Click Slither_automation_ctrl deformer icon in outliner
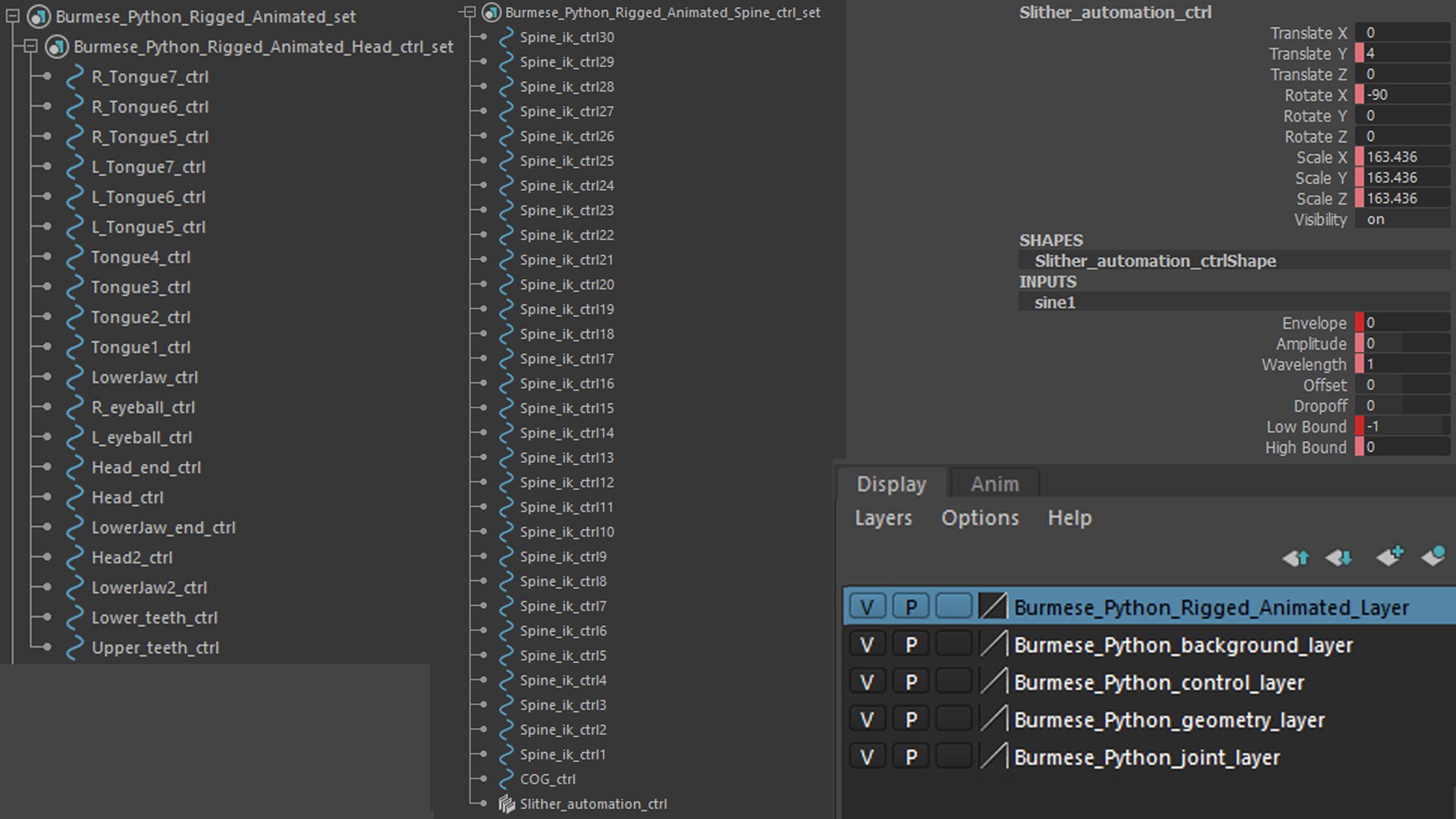This screenshot has width=1456, height=819. point(507,804)
